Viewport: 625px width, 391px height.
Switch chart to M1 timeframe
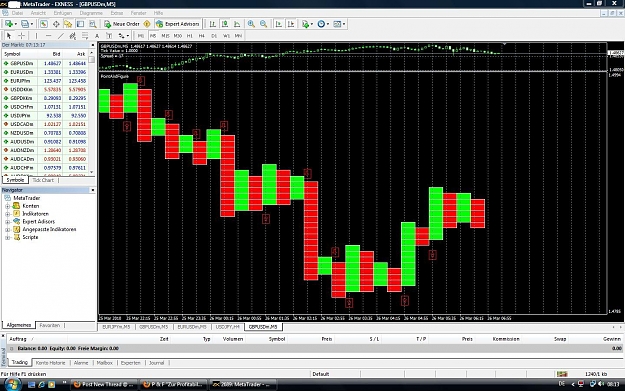click(x=141, y=36)
